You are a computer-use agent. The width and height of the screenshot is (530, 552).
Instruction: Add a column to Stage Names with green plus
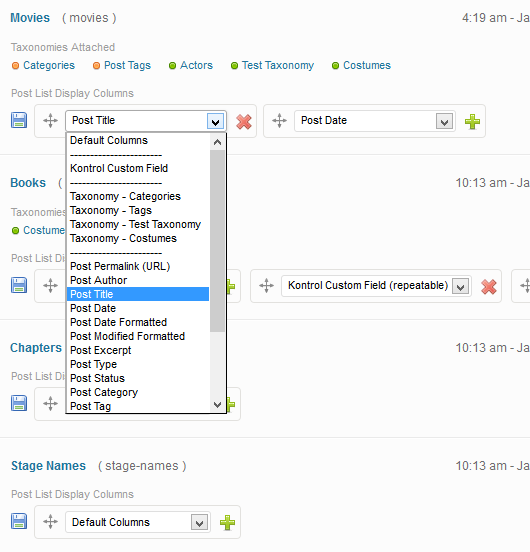pyautogui.click(x=227, y=522)
